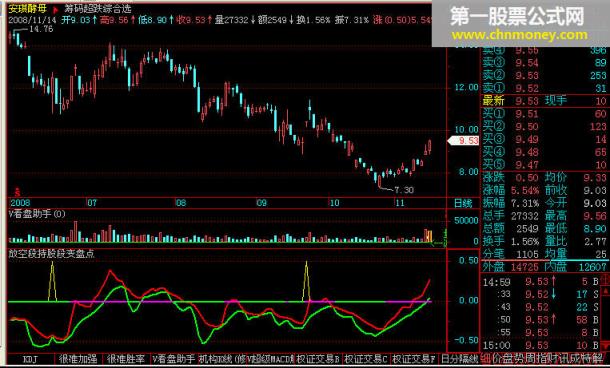Click the 买② bid price row
This screenshot has height=368, width=610.
point(544,126)
